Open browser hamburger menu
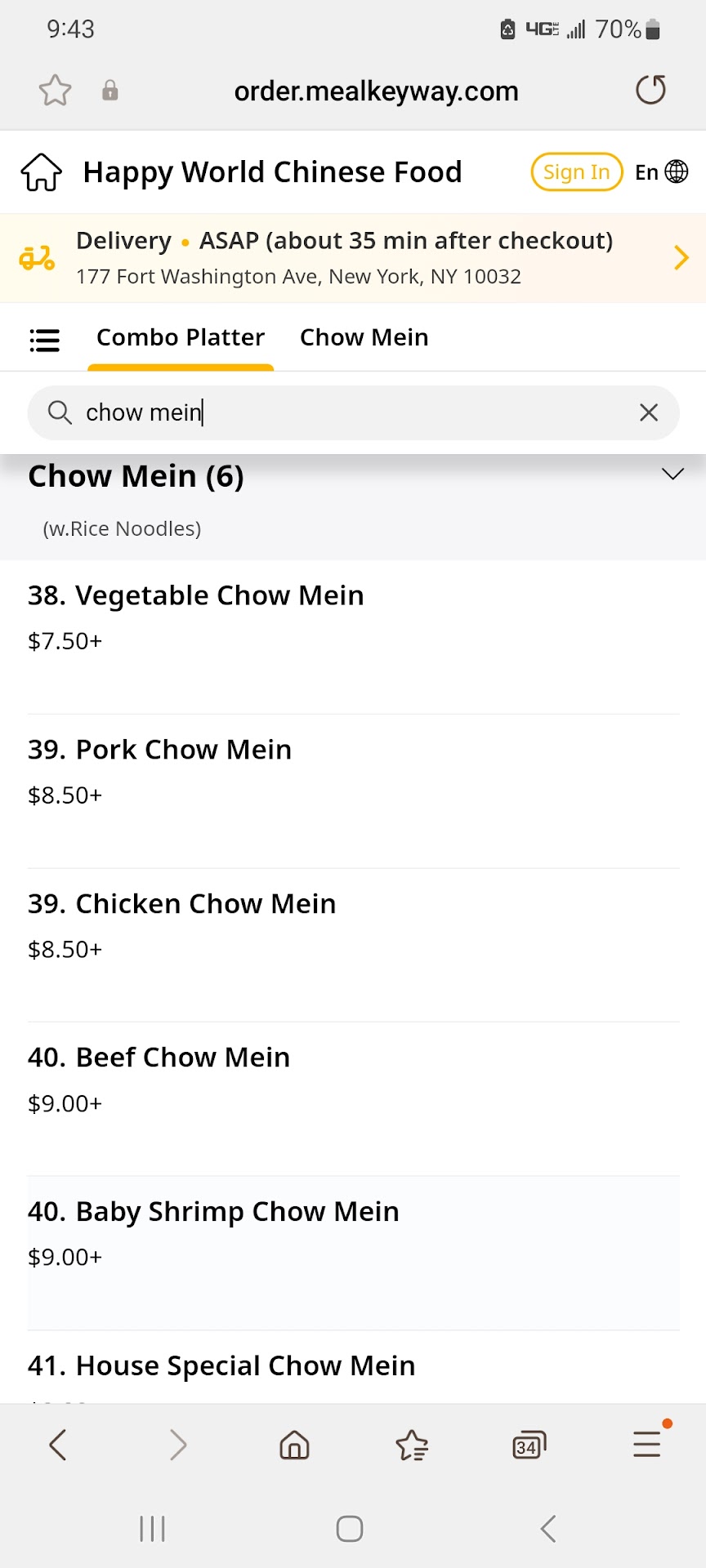706x1568 pixels. point(647,1445)
